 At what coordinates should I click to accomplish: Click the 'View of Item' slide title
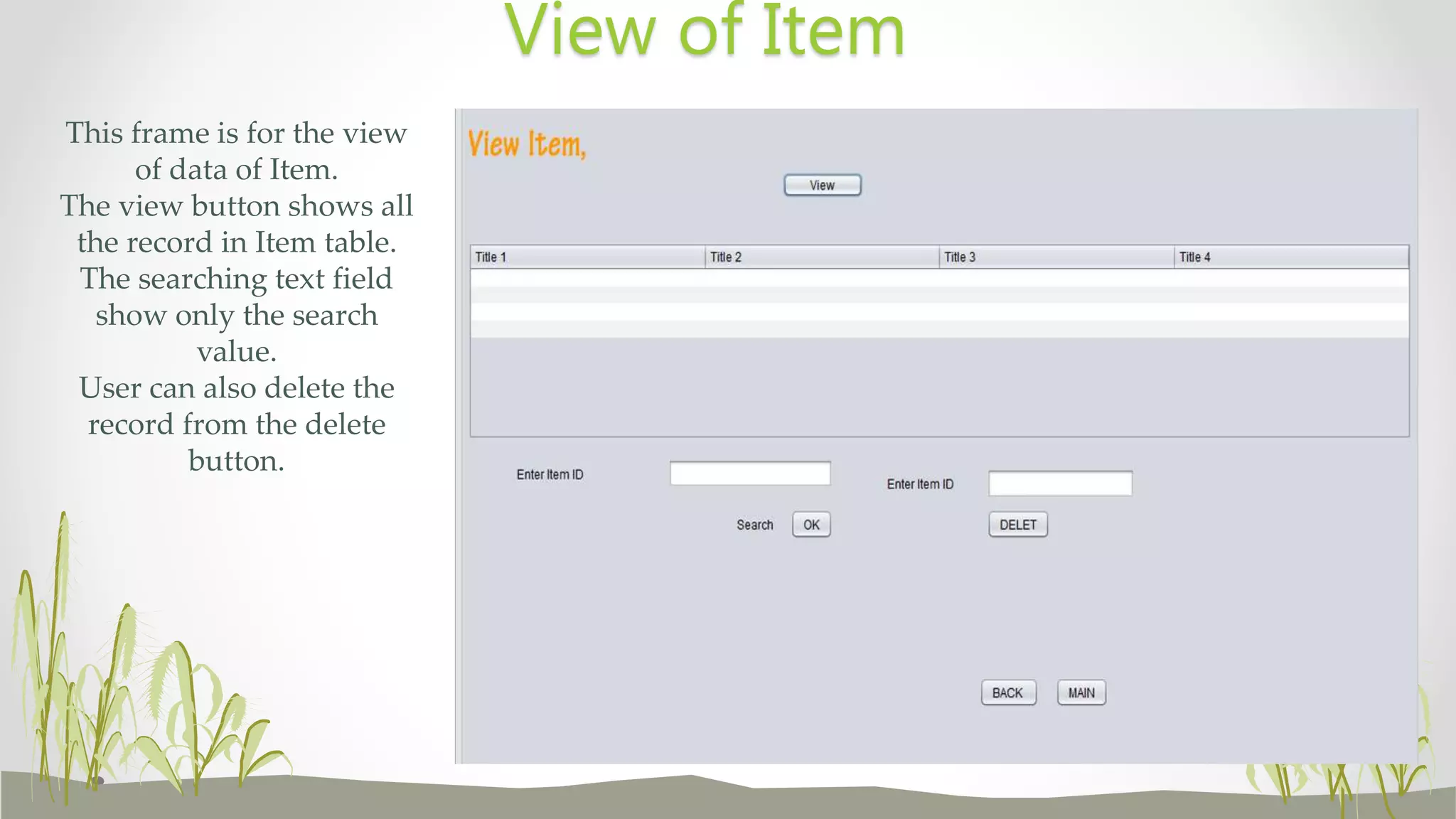tap(705, 30)
